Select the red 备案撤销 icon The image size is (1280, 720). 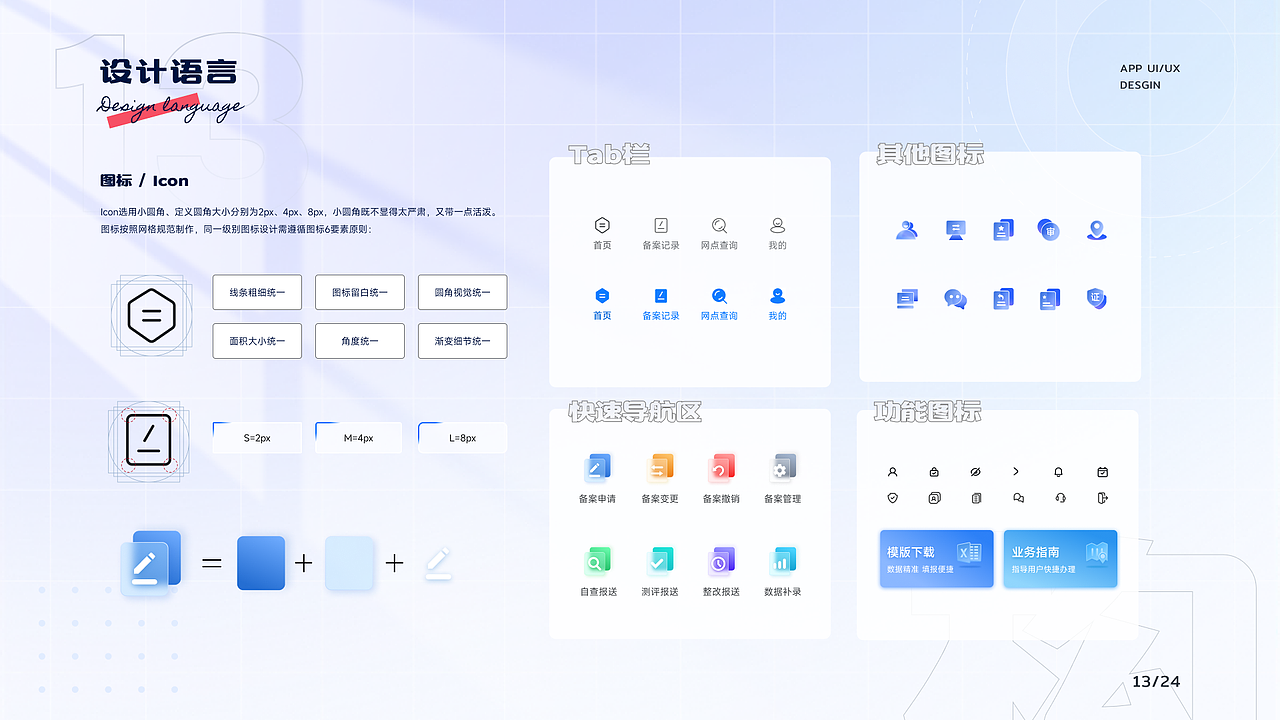pos(721,467)
